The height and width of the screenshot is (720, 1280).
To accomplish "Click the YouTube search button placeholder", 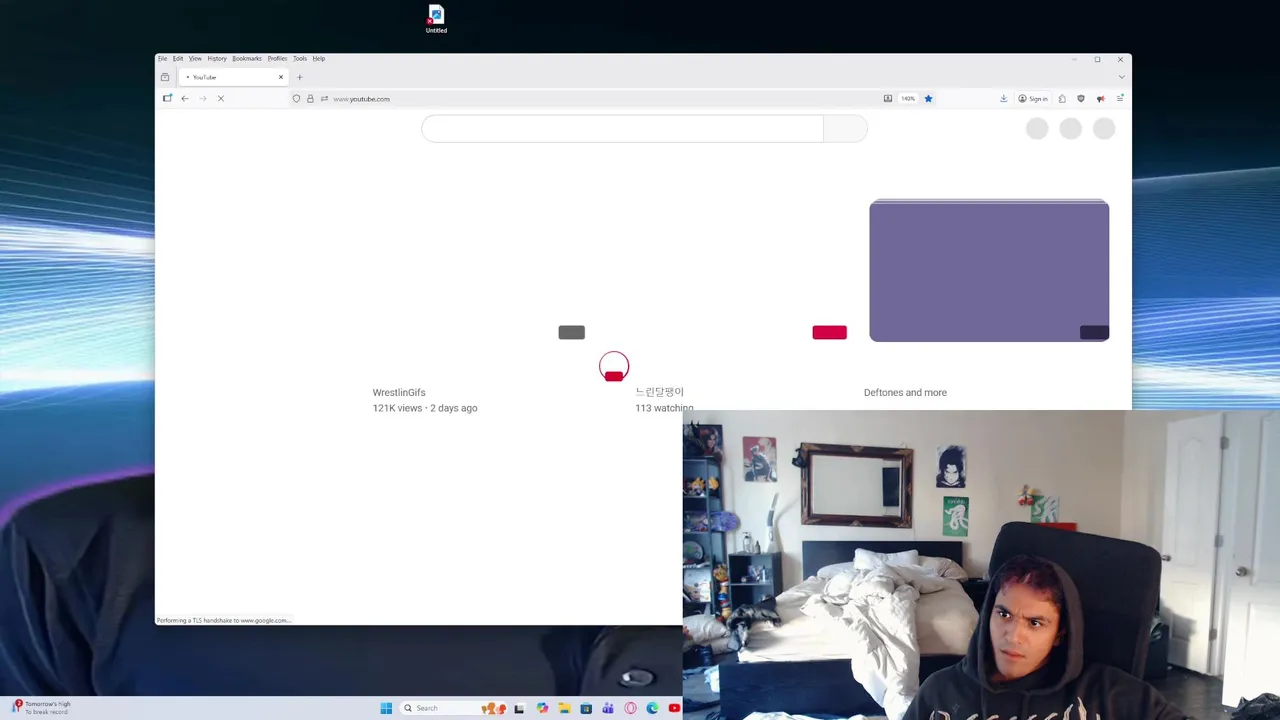I will click(x=845, y=128).
